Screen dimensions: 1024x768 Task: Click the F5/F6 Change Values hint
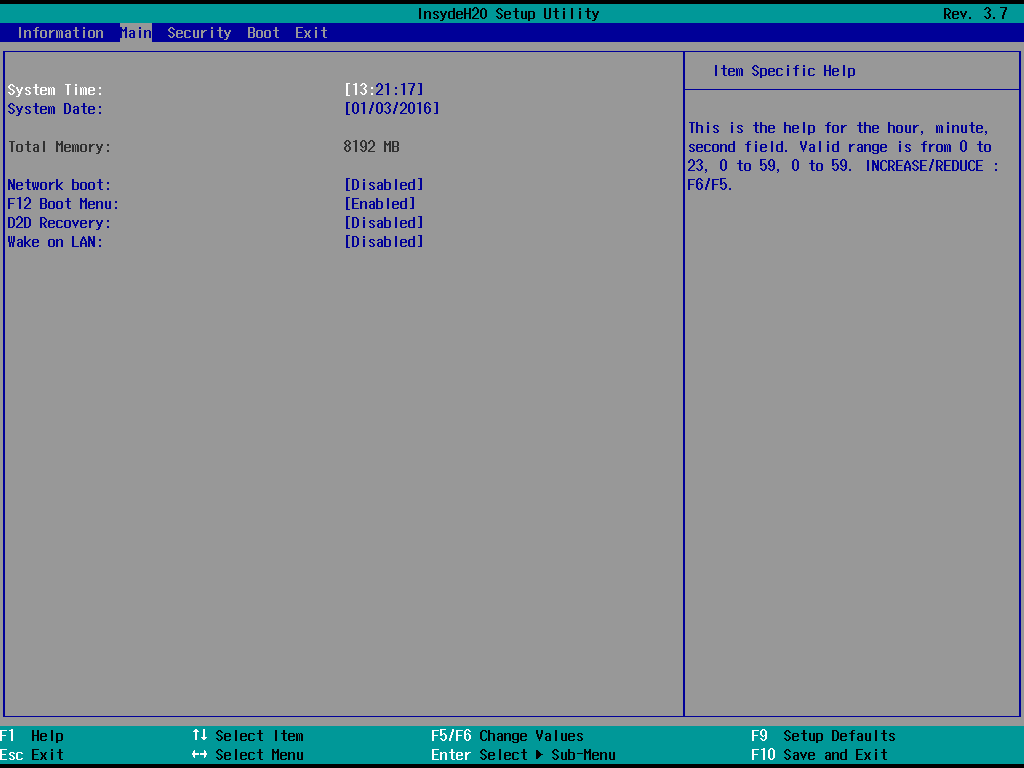[x=507, y=736]
